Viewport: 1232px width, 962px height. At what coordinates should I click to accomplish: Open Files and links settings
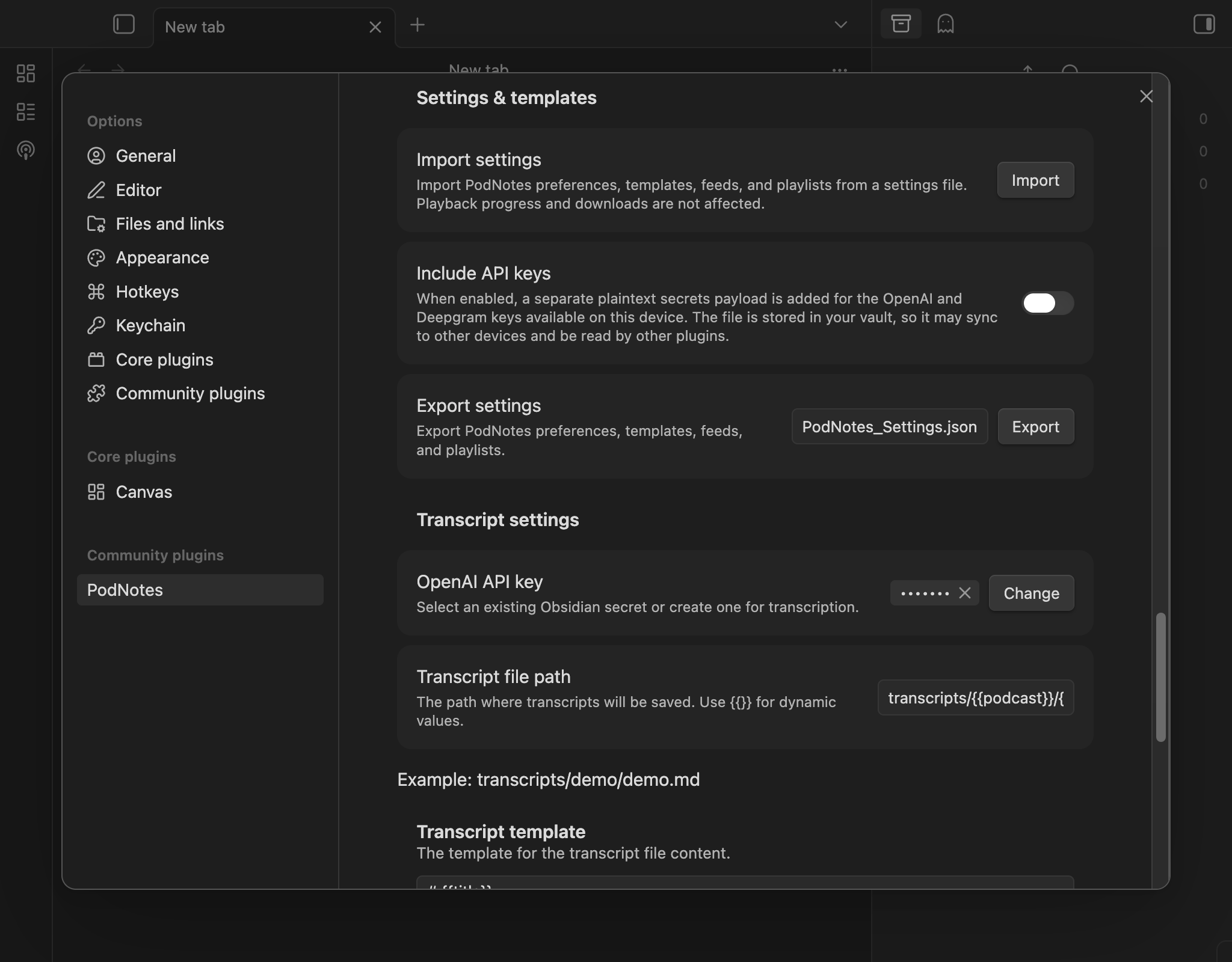point(200,224)
